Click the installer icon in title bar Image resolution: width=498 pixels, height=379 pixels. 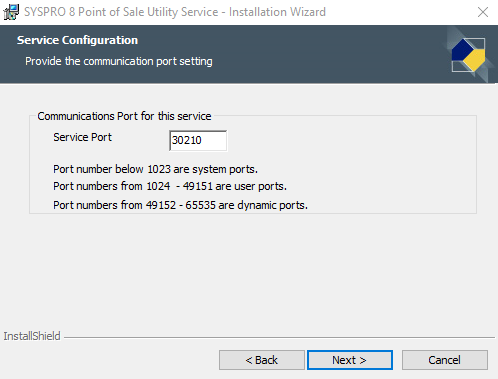coord(11,12)
